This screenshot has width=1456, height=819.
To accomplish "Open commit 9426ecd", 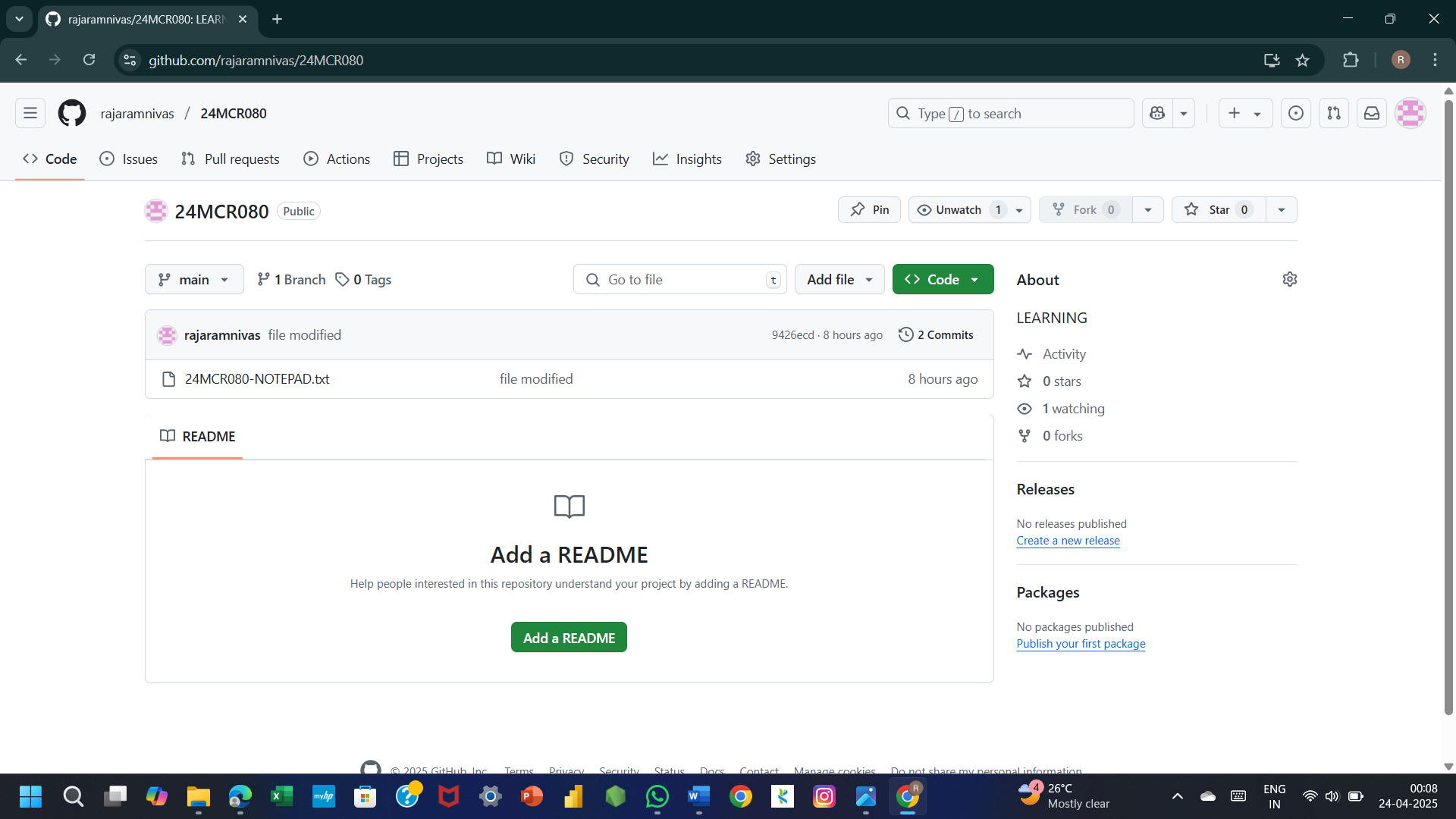I will pos(792,334).
